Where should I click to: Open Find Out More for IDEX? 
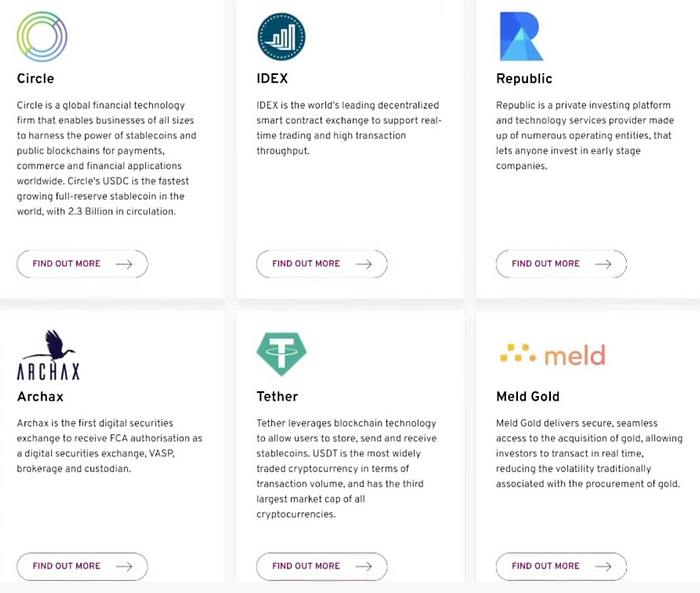point(322,264)
